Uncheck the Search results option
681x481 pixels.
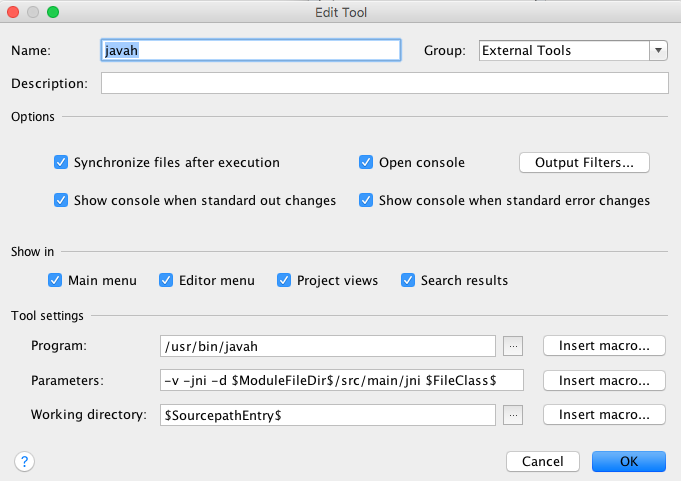(x=408, y=280)
